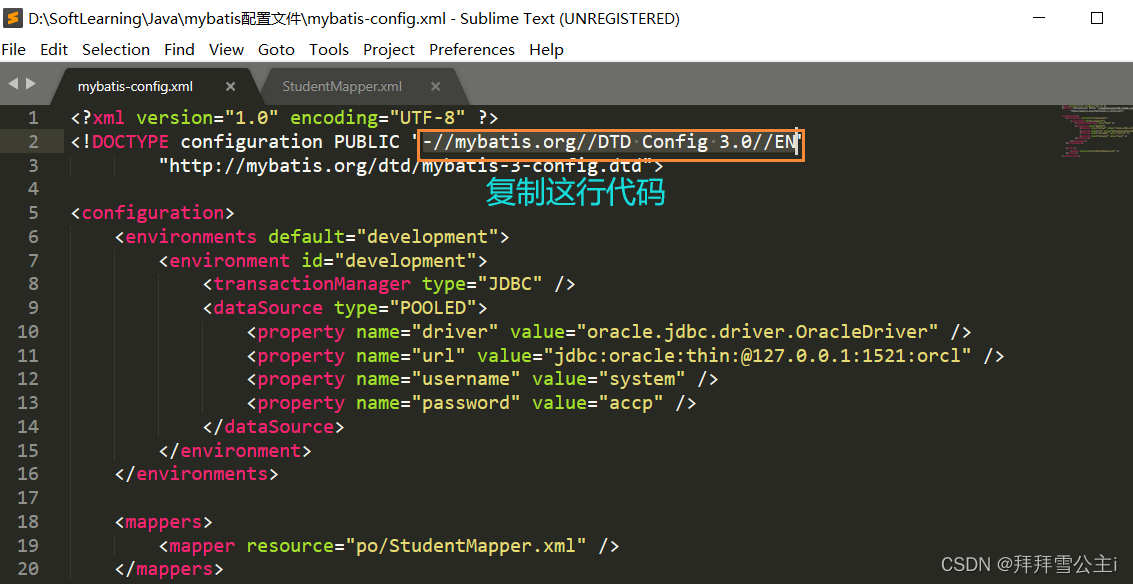Click the version="1.0" attribute on line 1
Image resolution: width=1133 pixels, height=584 pixels.
point(207,117)
